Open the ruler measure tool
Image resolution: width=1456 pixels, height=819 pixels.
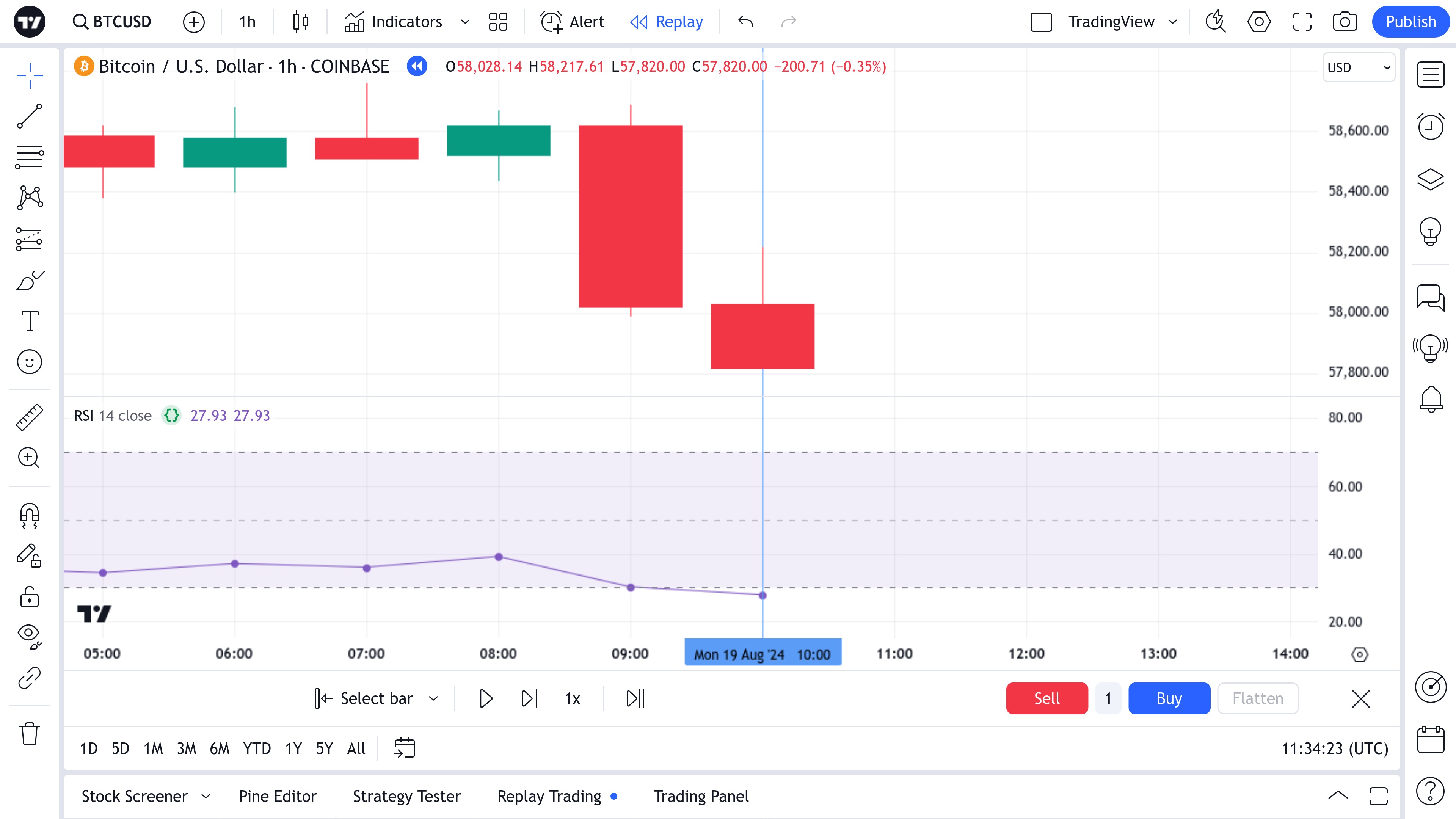coord(30,417)
